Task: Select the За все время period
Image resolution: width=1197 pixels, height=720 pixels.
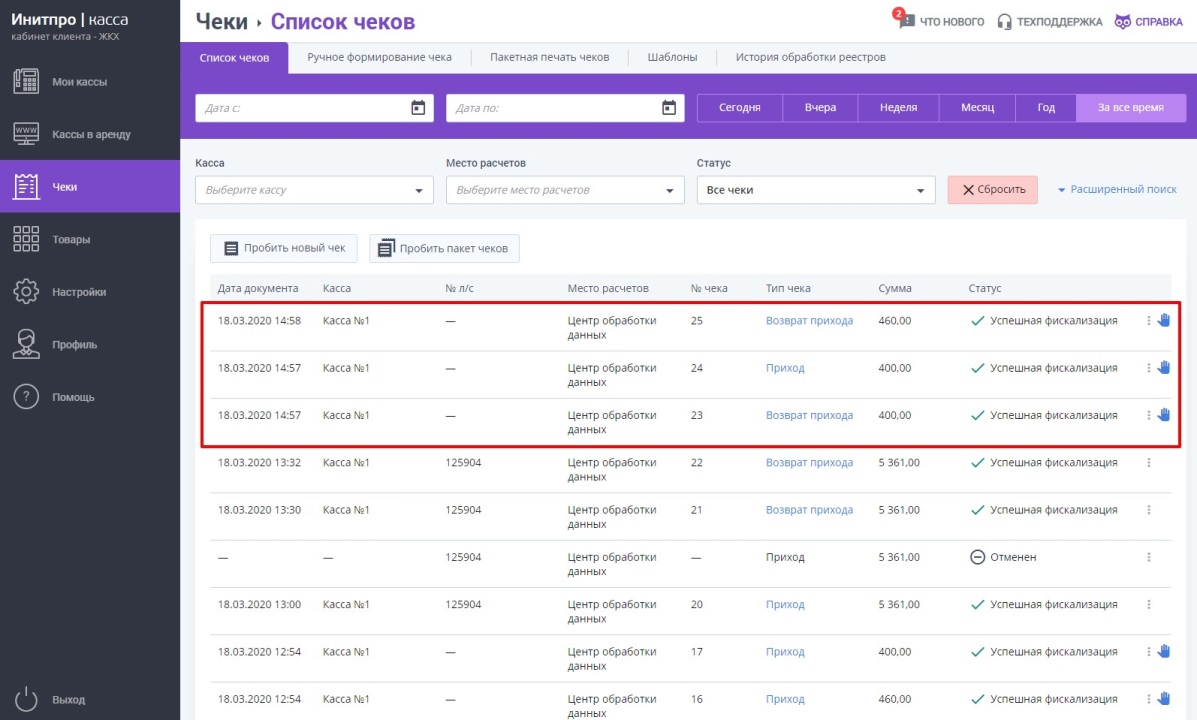Action: [x=1131, y=108]
